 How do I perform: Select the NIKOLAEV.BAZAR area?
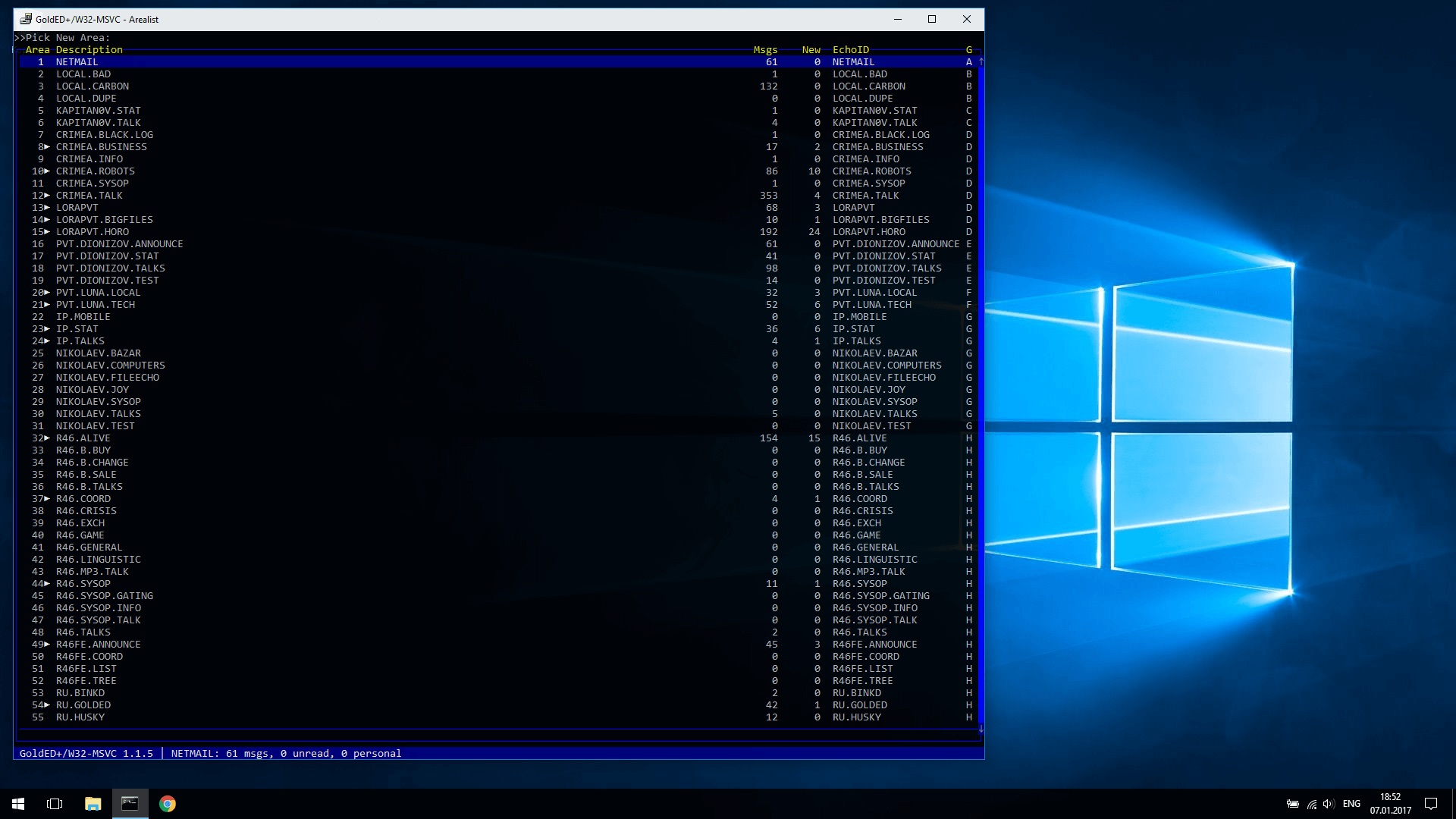tap(498, 353)
